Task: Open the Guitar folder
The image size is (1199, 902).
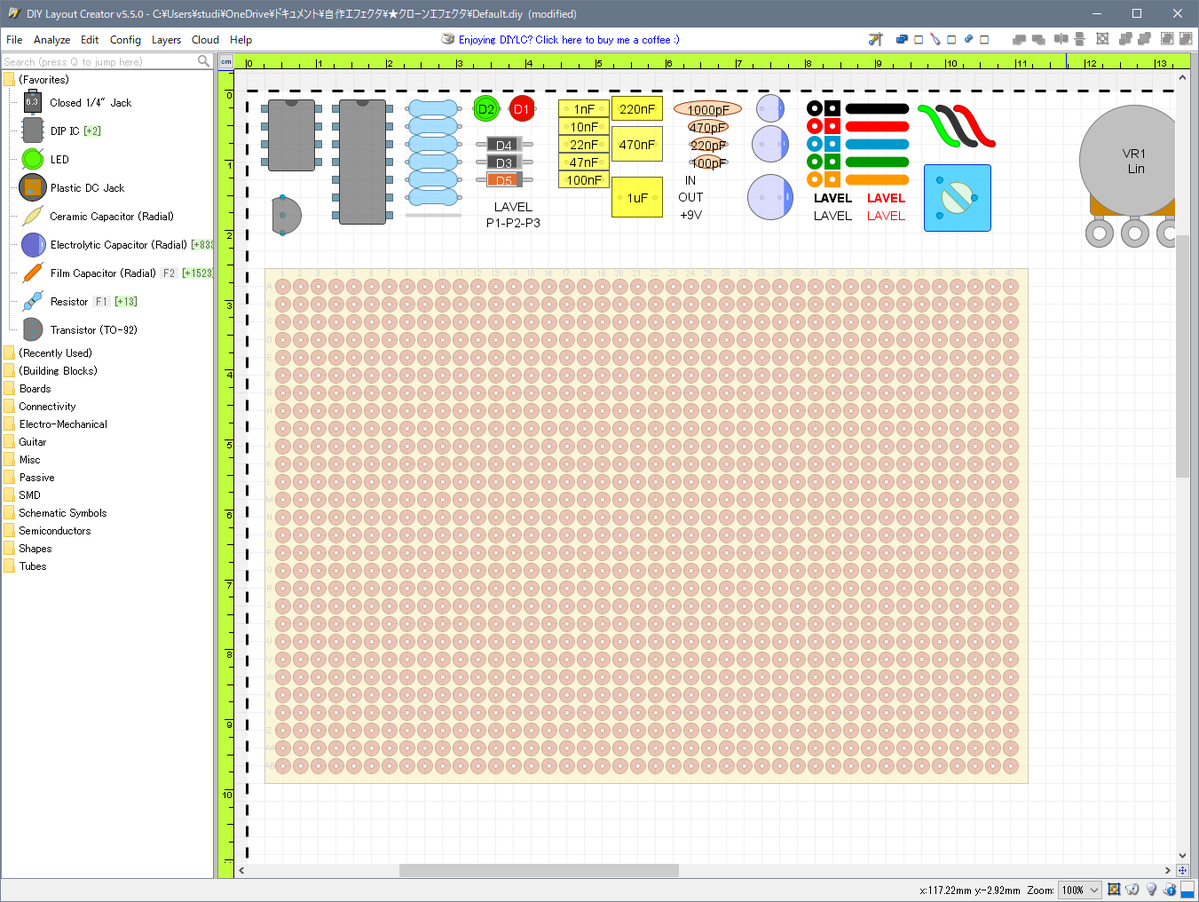Action: (25, 442)
